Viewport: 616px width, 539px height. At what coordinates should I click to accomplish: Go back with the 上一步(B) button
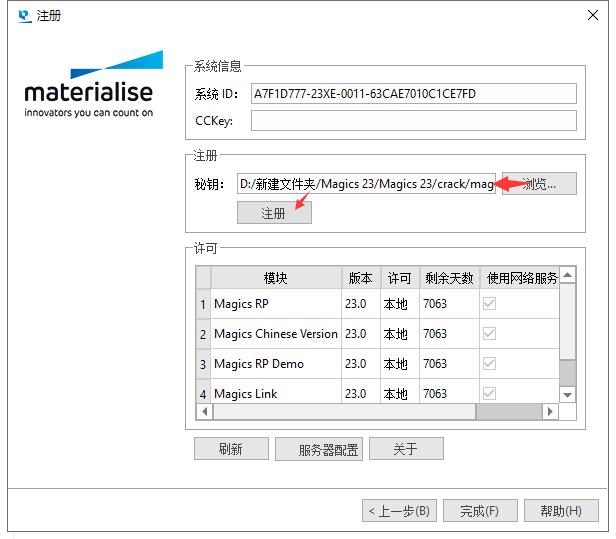point(399,511)
